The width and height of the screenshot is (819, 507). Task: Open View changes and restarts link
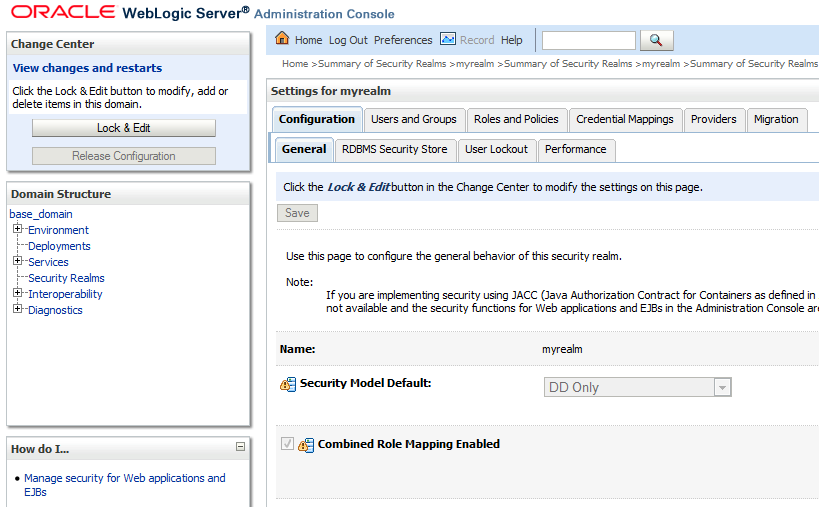point(87,68)
